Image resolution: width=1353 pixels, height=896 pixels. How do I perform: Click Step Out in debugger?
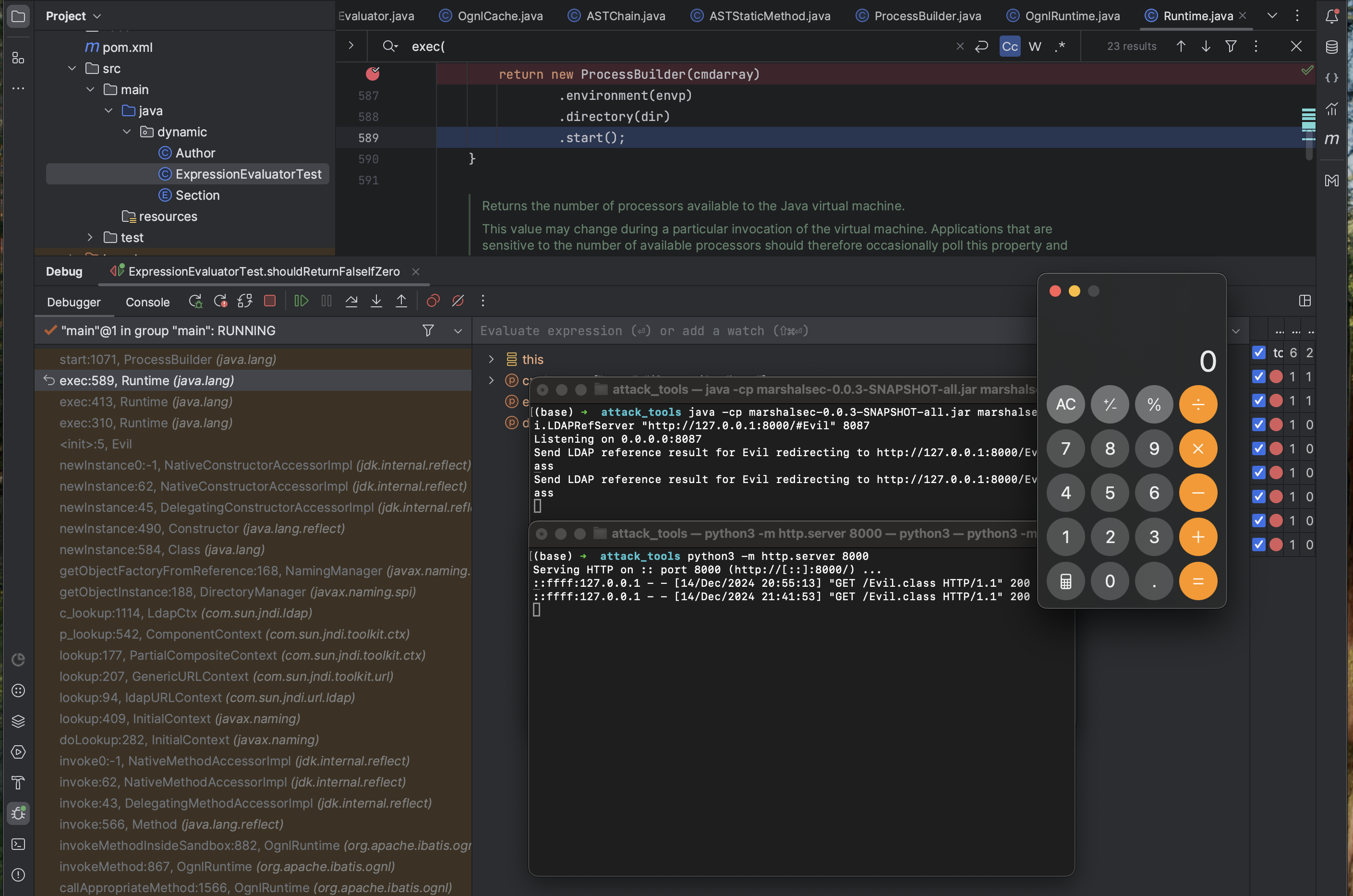(402, 301)
